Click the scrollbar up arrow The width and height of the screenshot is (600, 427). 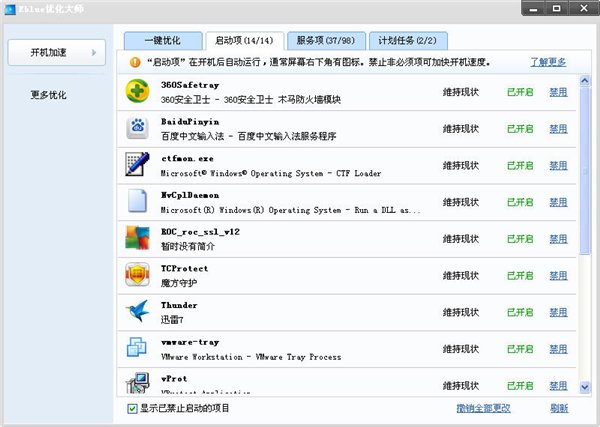click(x=585, y=80)
